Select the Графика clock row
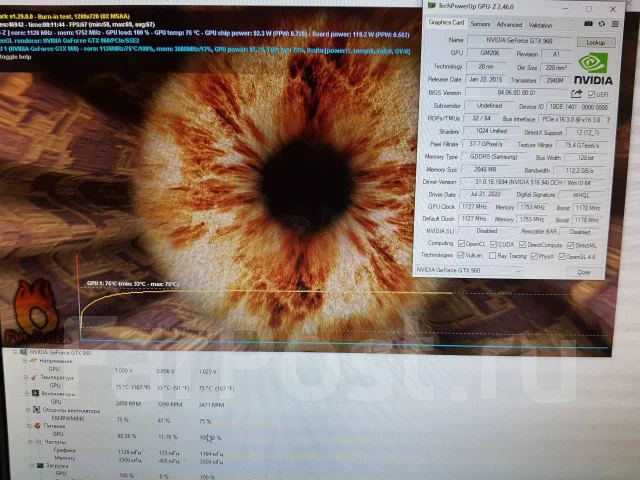 (x=64, y=450)
